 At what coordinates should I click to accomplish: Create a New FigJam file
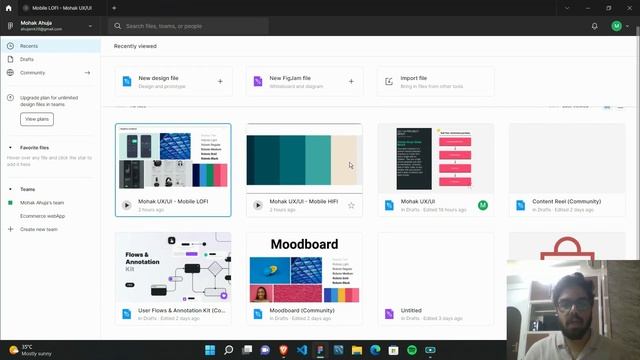click(305, 82)
